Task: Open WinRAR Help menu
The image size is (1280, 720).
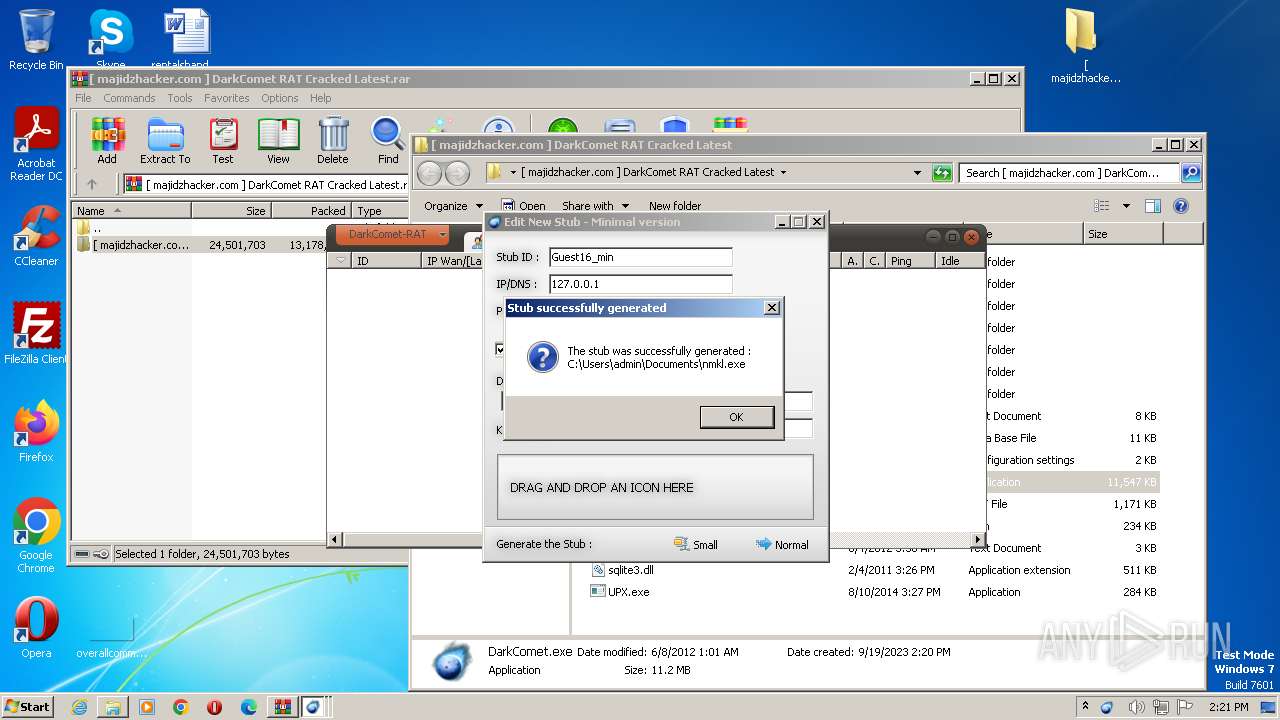Action: tap(320, 98)
